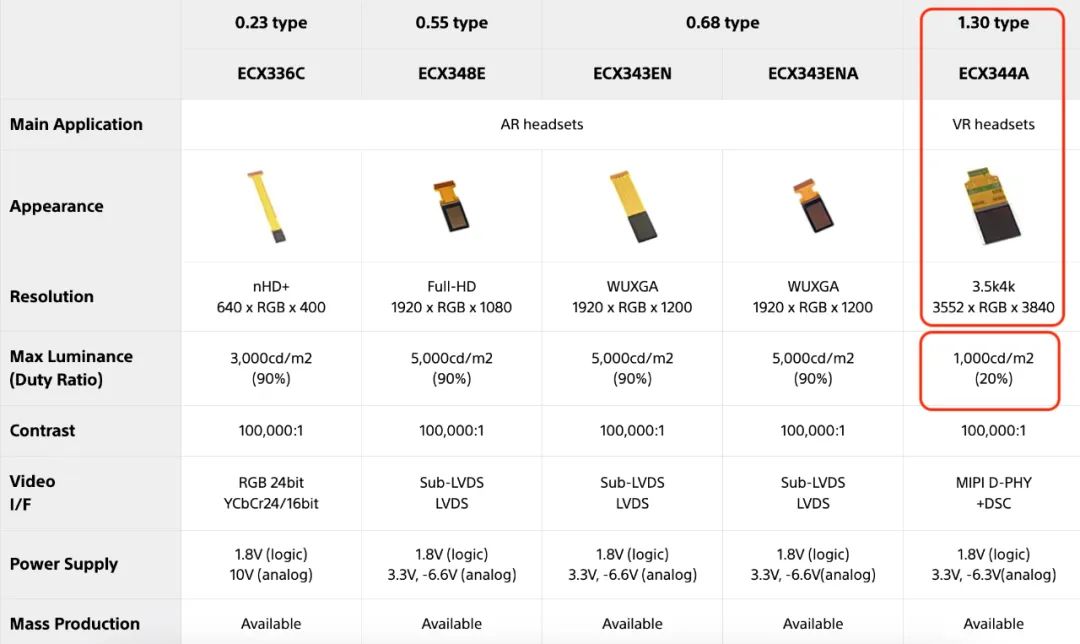1080x644 pixels.
Task: Click the MIPI D-PHY video interface cell
Action: click(x=993, y=493)
